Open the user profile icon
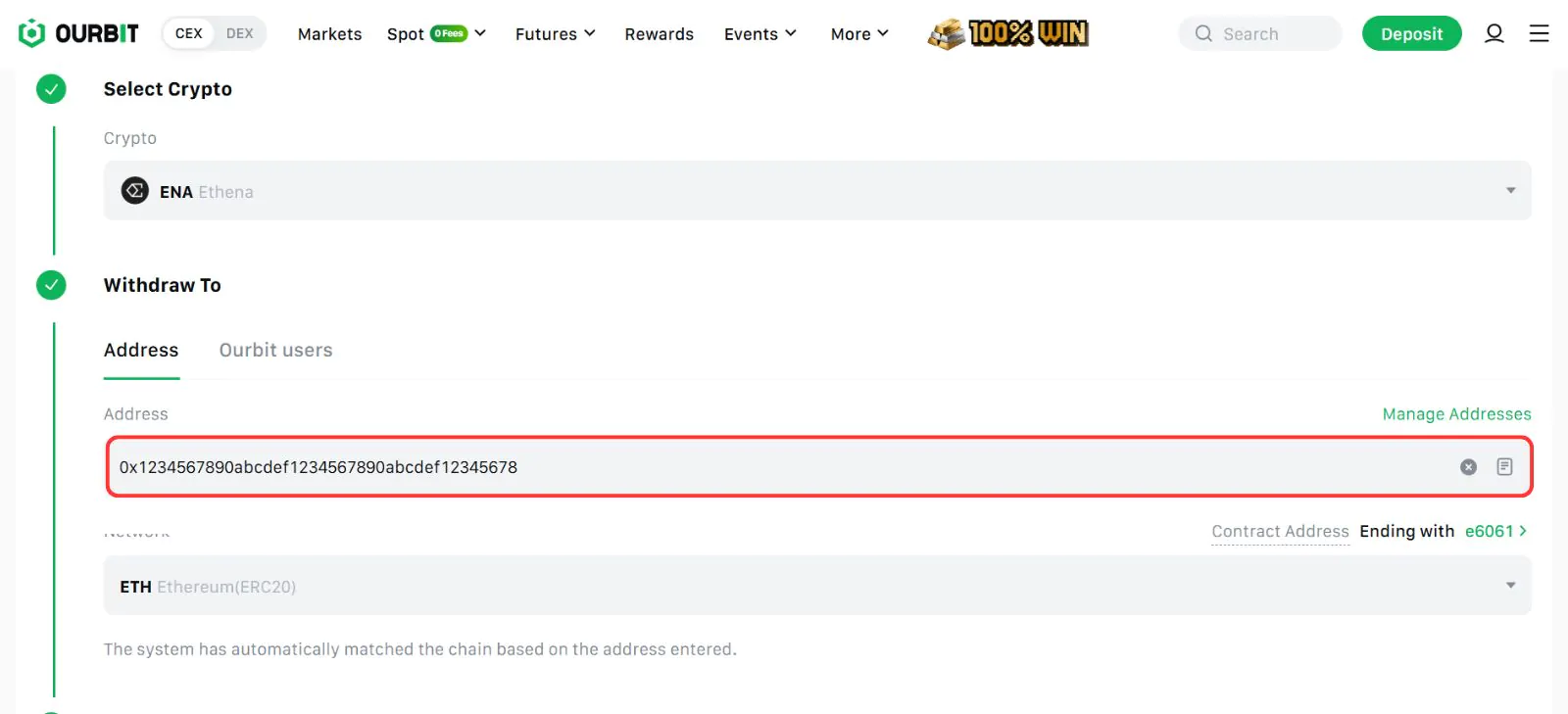 coord(1494,33)
